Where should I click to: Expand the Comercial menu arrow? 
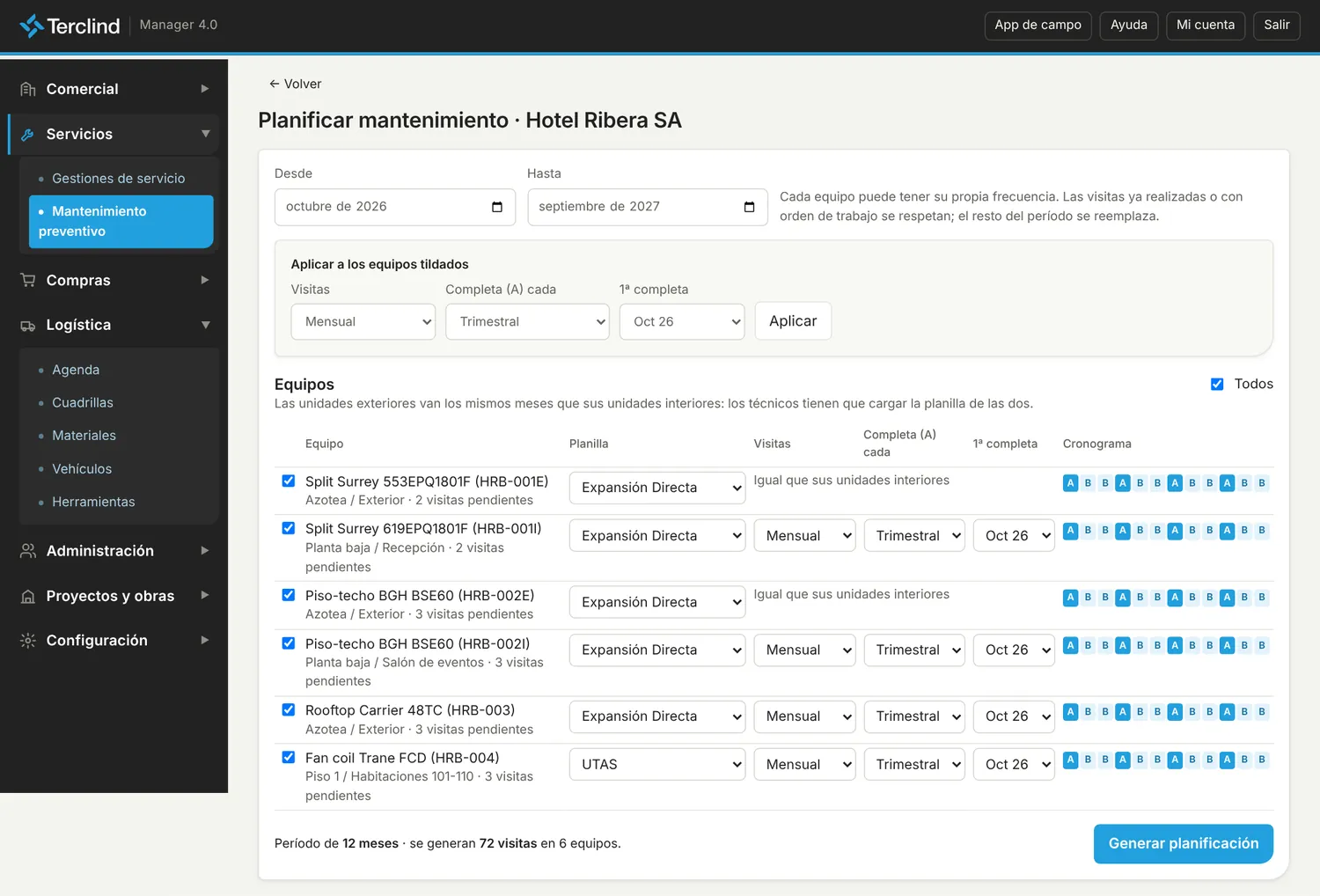(x=205, y=89)
